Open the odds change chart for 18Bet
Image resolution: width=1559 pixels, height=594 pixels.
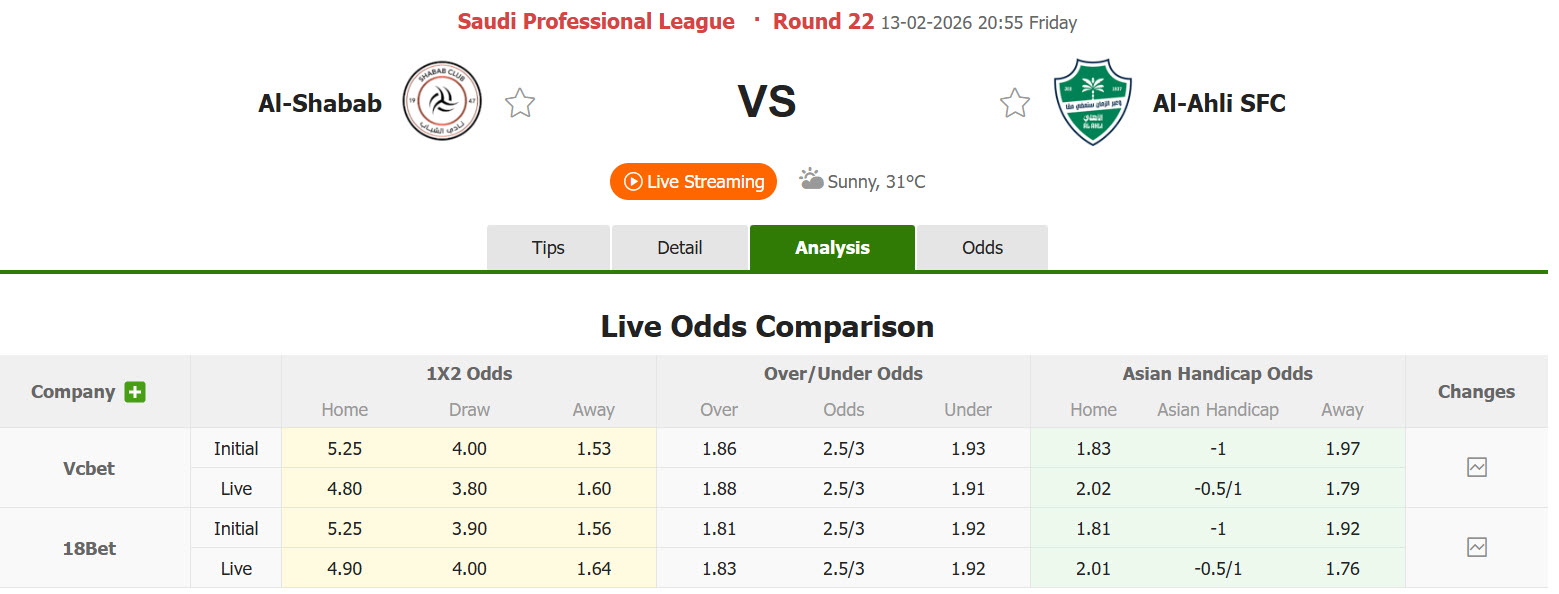click(1477, 547)
